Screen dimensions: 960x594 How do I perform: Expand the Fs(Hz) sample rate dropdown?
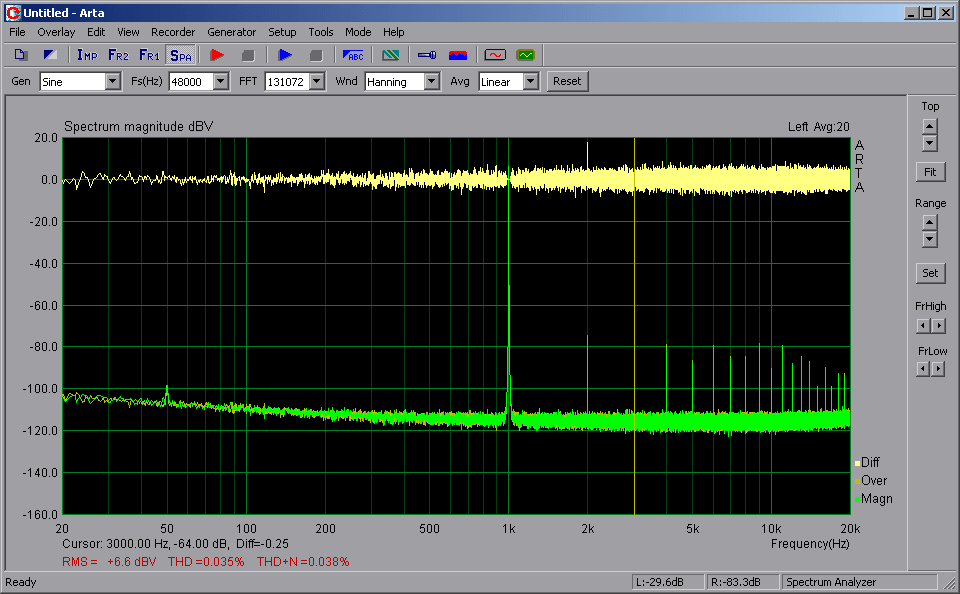(220, 82)
